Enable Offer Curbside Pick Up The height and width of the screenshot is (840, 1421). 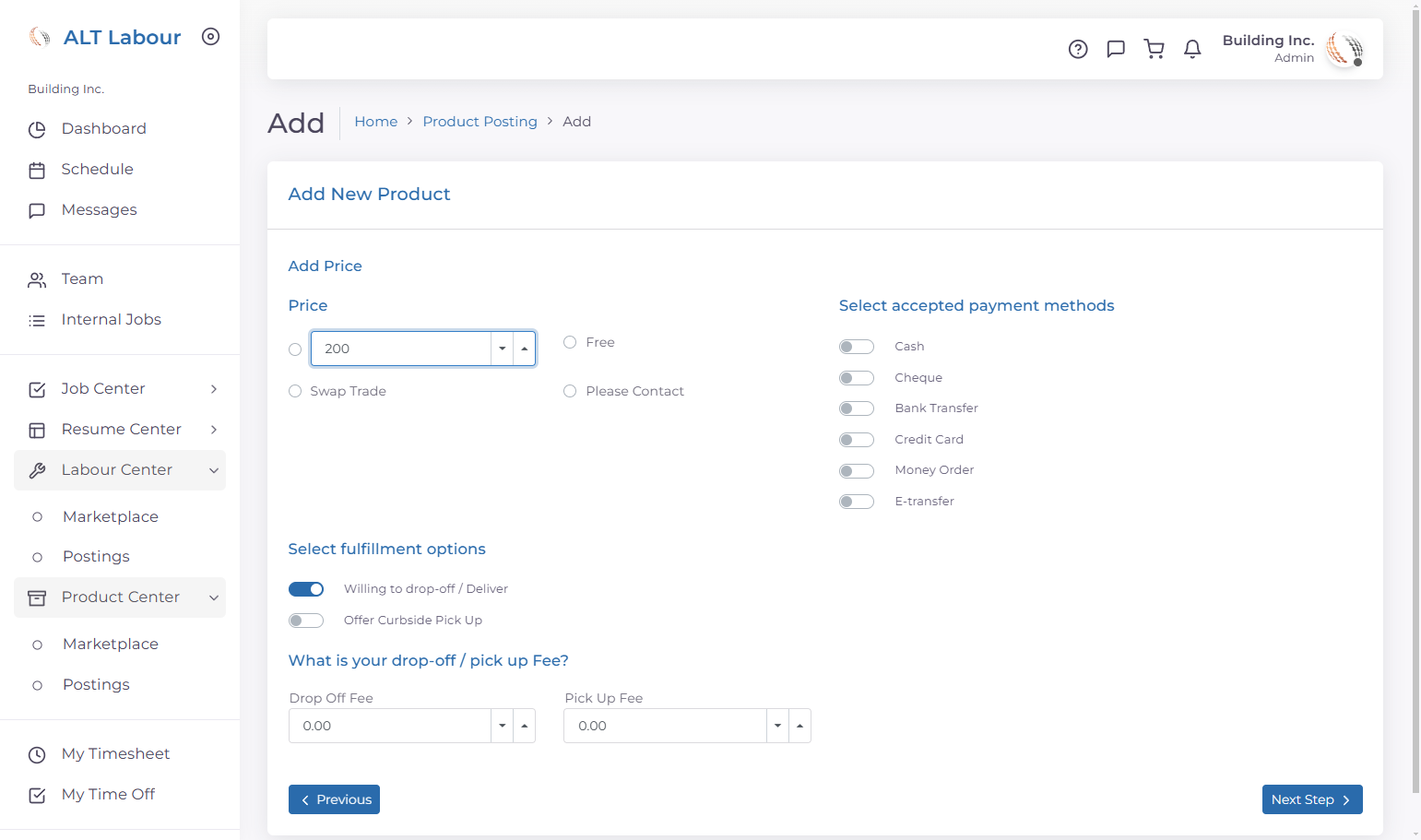[306, 621]
